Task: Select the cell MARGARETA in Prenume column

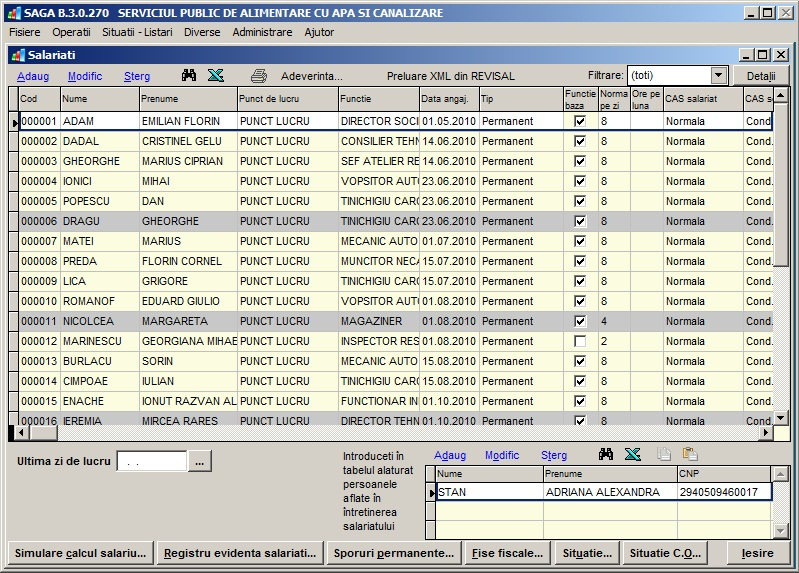Action: [189, 321]
